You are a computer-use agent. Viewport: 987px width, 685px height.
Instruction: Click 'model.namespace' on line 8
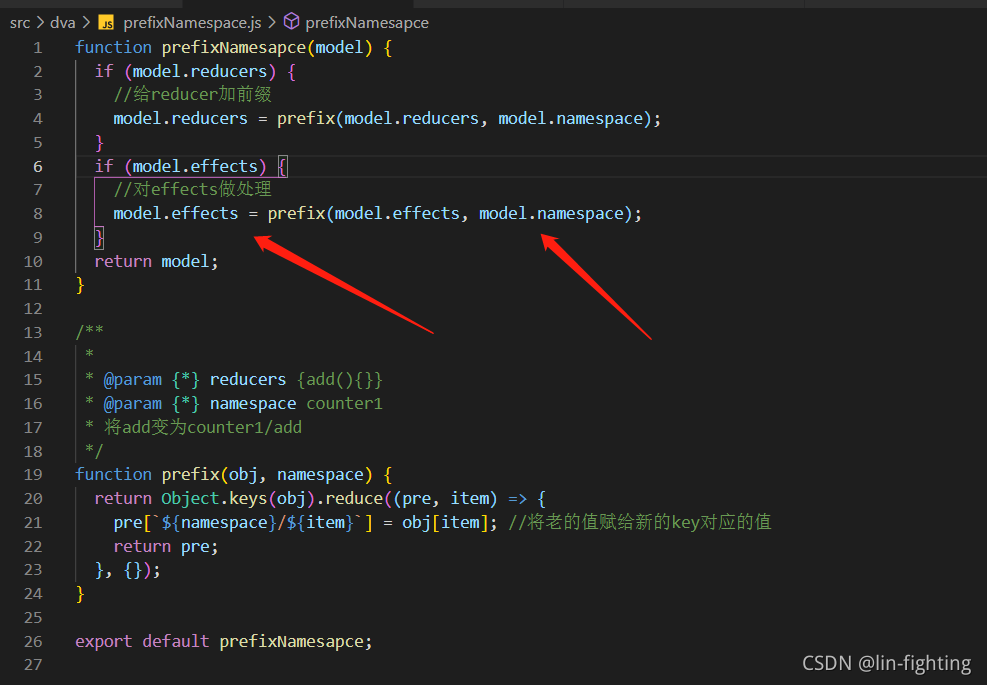click(x=551, y=214)
